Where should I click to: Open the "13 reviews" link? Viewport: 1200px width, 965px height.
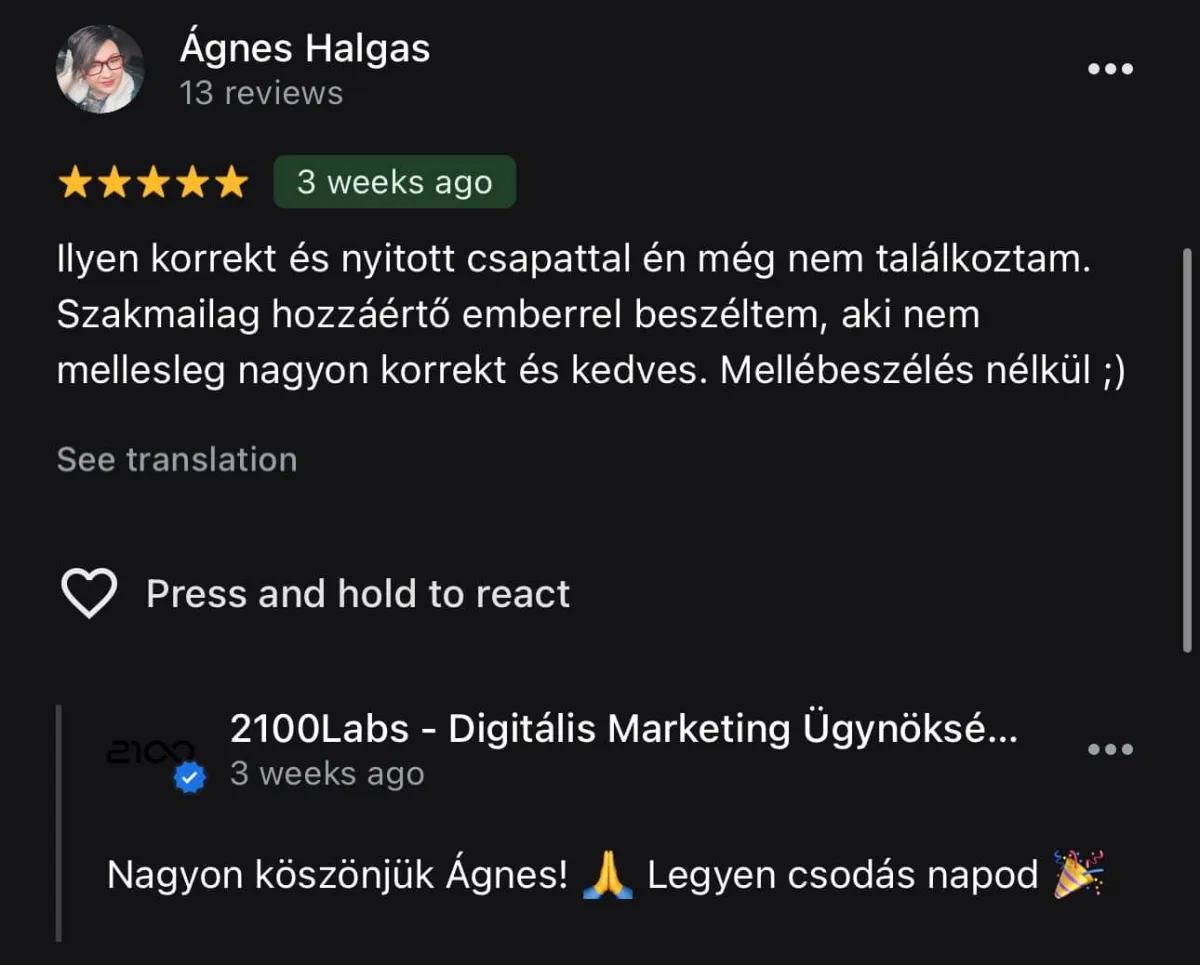click(261, 93)
